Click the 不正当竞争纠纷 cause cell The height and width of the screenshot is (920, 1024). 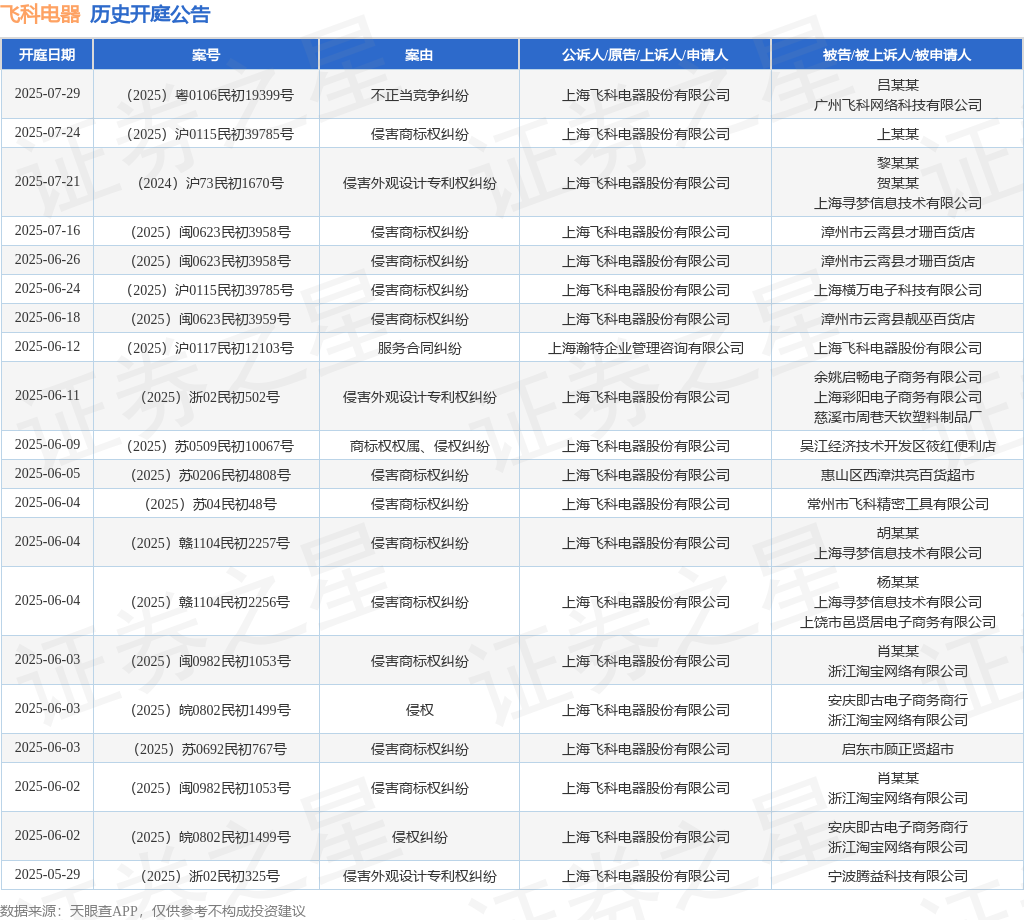[419, 95]
